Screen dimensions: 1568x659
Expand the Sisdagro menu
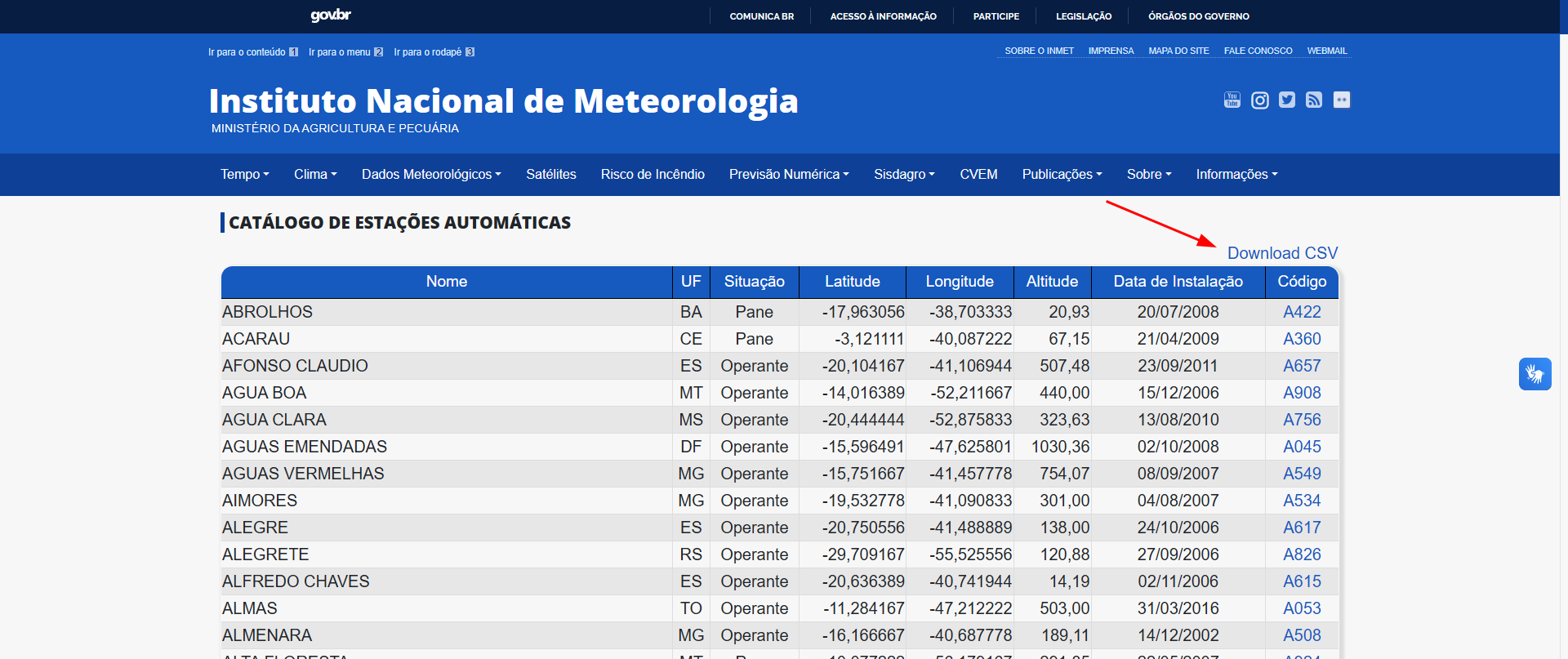[x=904, y=174]
